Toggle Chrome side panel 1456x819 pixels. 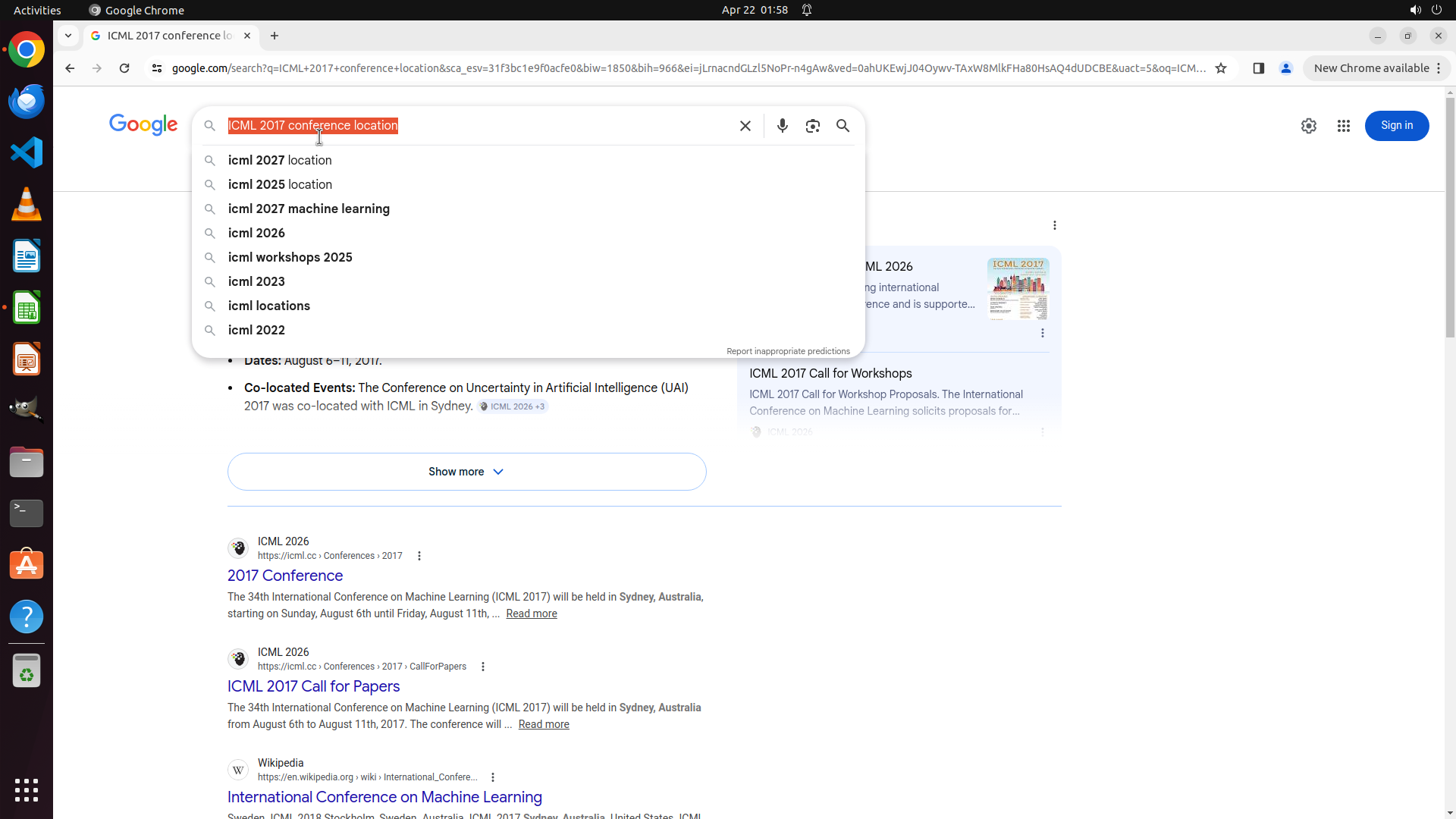(1258, 68)
